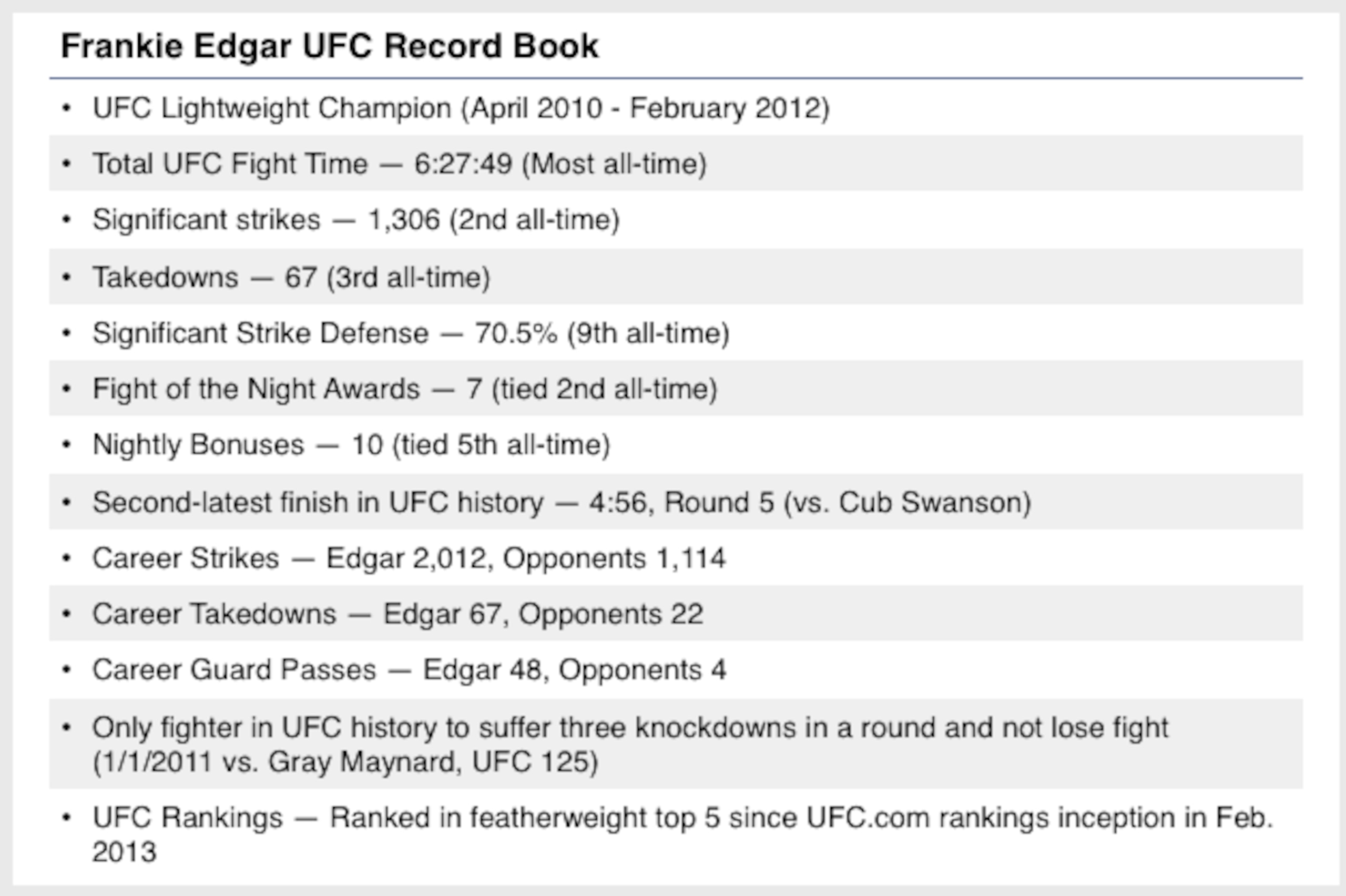This screenshot has width=1346, height=896.
Task: Click the Frankie Edgar UFC Record Book heading
Action: [x=330, y=46]
